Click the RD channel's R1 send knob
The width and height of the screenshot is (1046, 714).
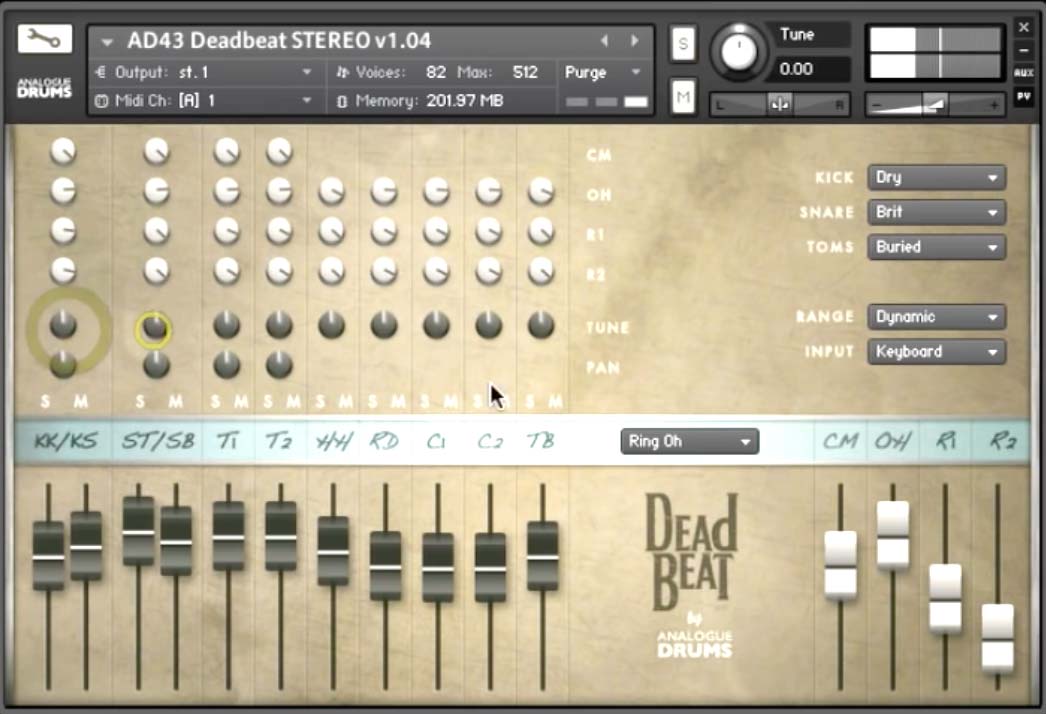384,232
